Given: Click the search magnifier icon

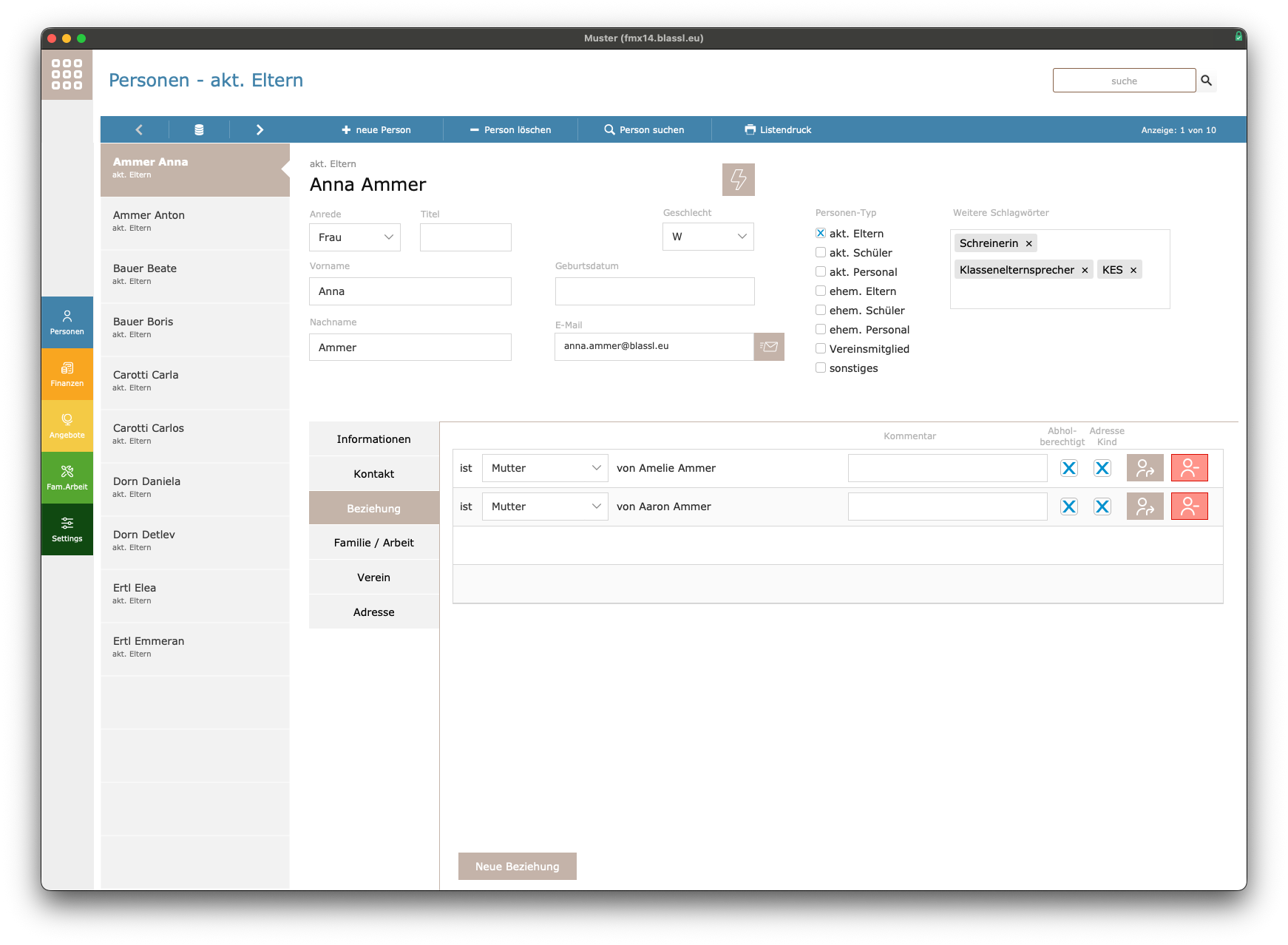Looking at the screenshot, I should 1206,81.
